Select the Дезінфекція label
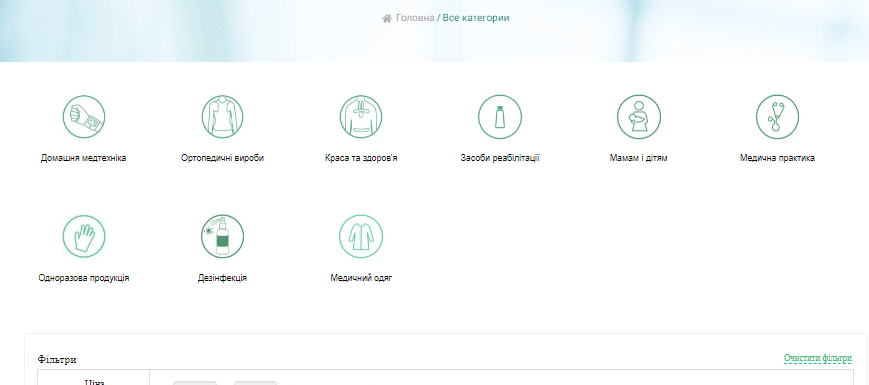The width and height of the screenshot is (869, 385). pyautogui.click(x=222, y=278)
